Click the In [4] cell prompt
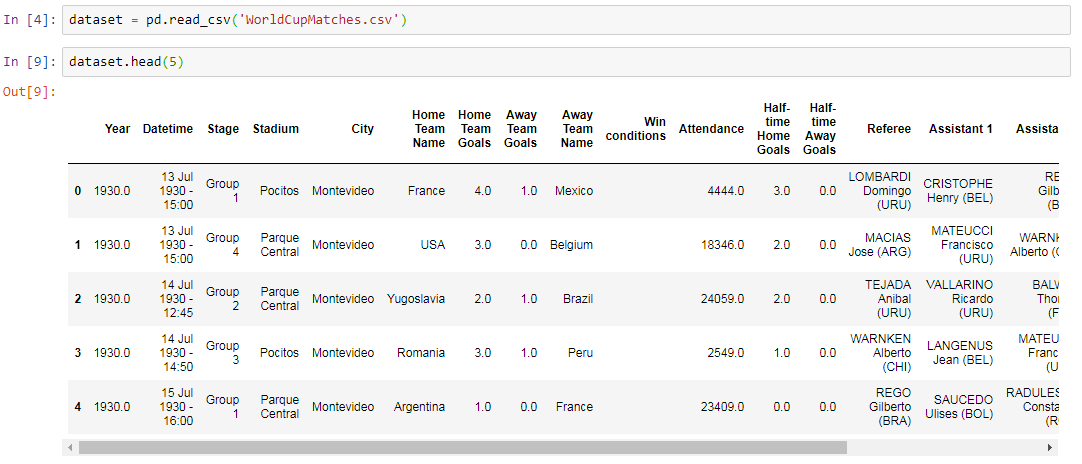The width and height of the screenshot is (1082, 464). click(x=30, y=20)
